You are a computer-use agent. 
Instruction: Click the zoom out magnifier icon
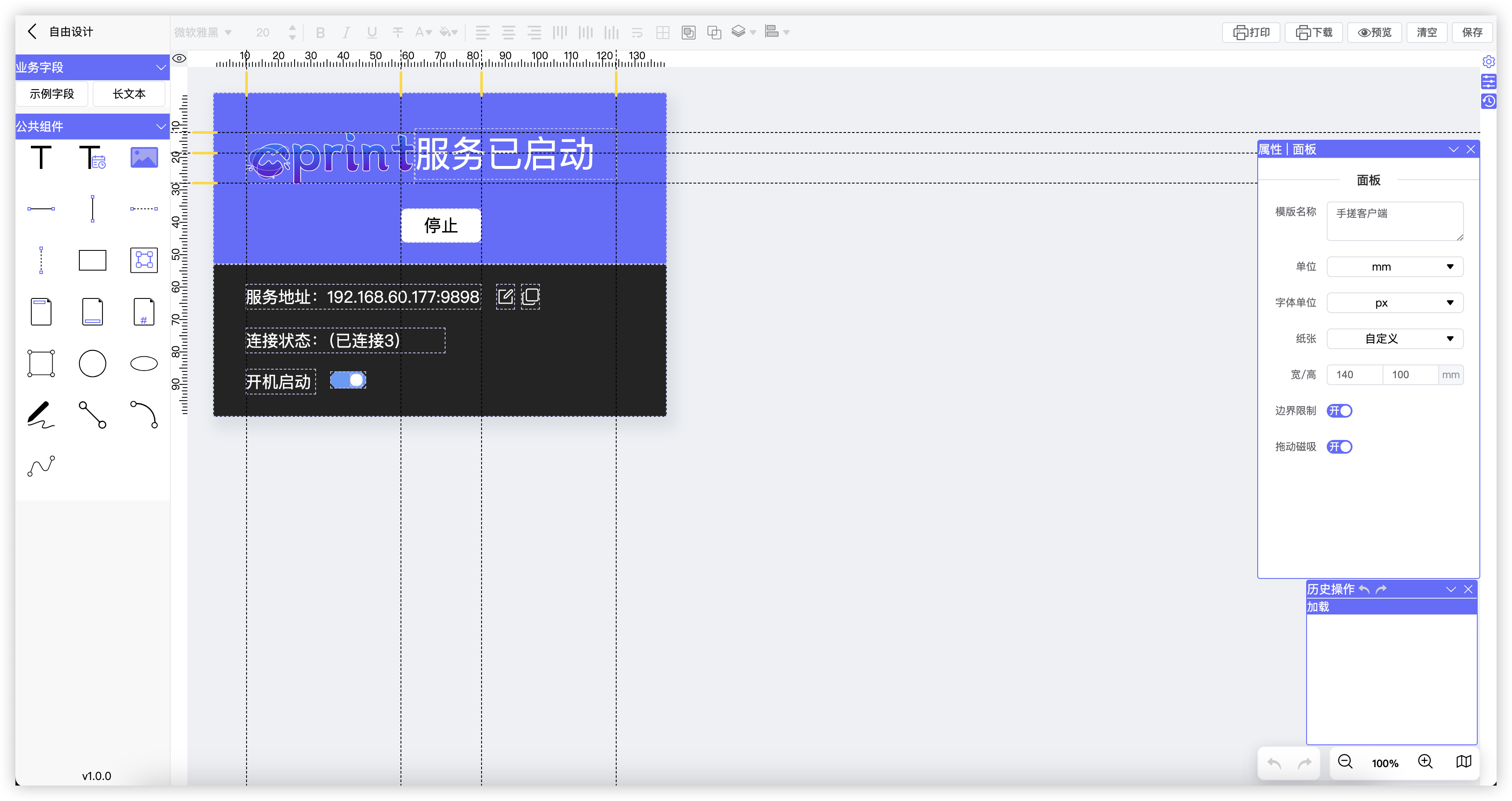pos(1345,762)
